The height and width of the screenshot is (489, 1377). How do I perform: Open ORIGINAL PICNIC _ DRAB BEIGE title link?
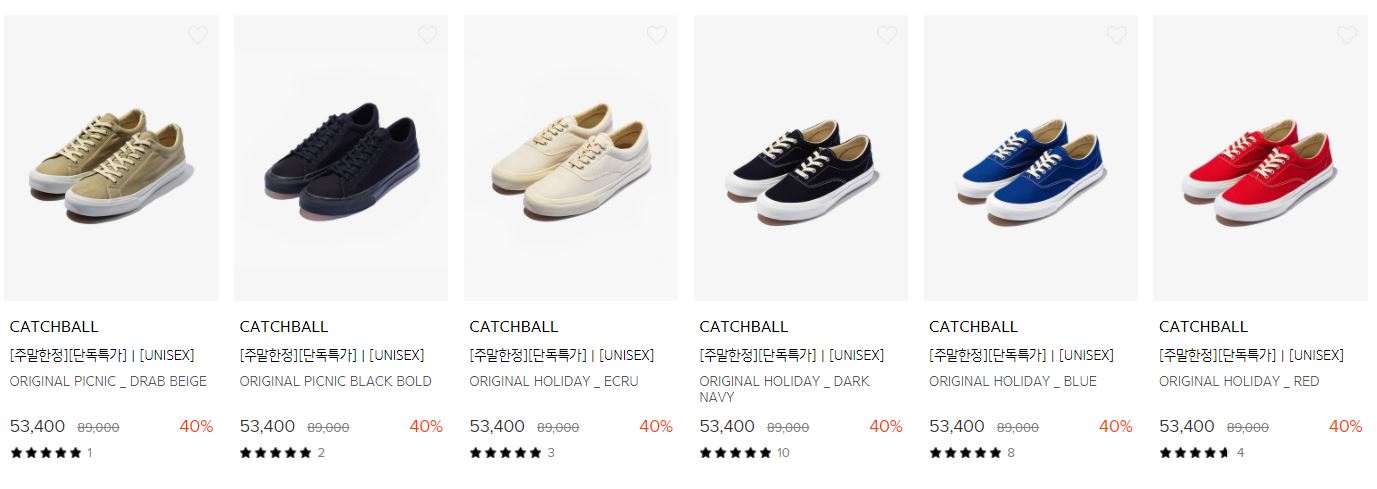click(108, 381)
